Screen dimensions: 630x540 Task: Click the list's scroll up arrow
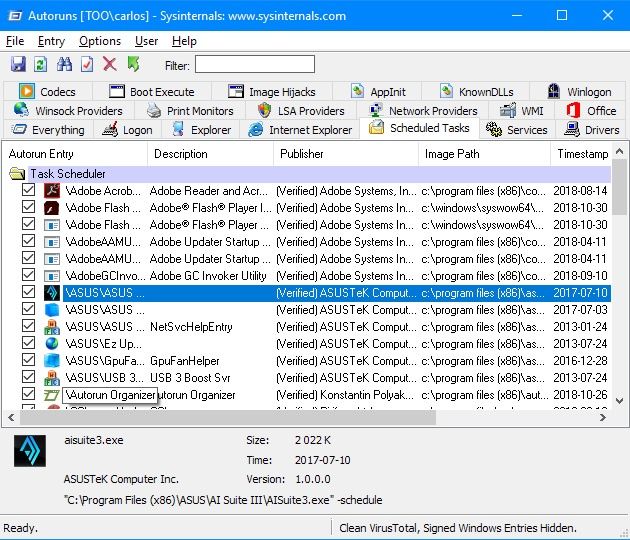pyautogui.click(x=620, y=151)
